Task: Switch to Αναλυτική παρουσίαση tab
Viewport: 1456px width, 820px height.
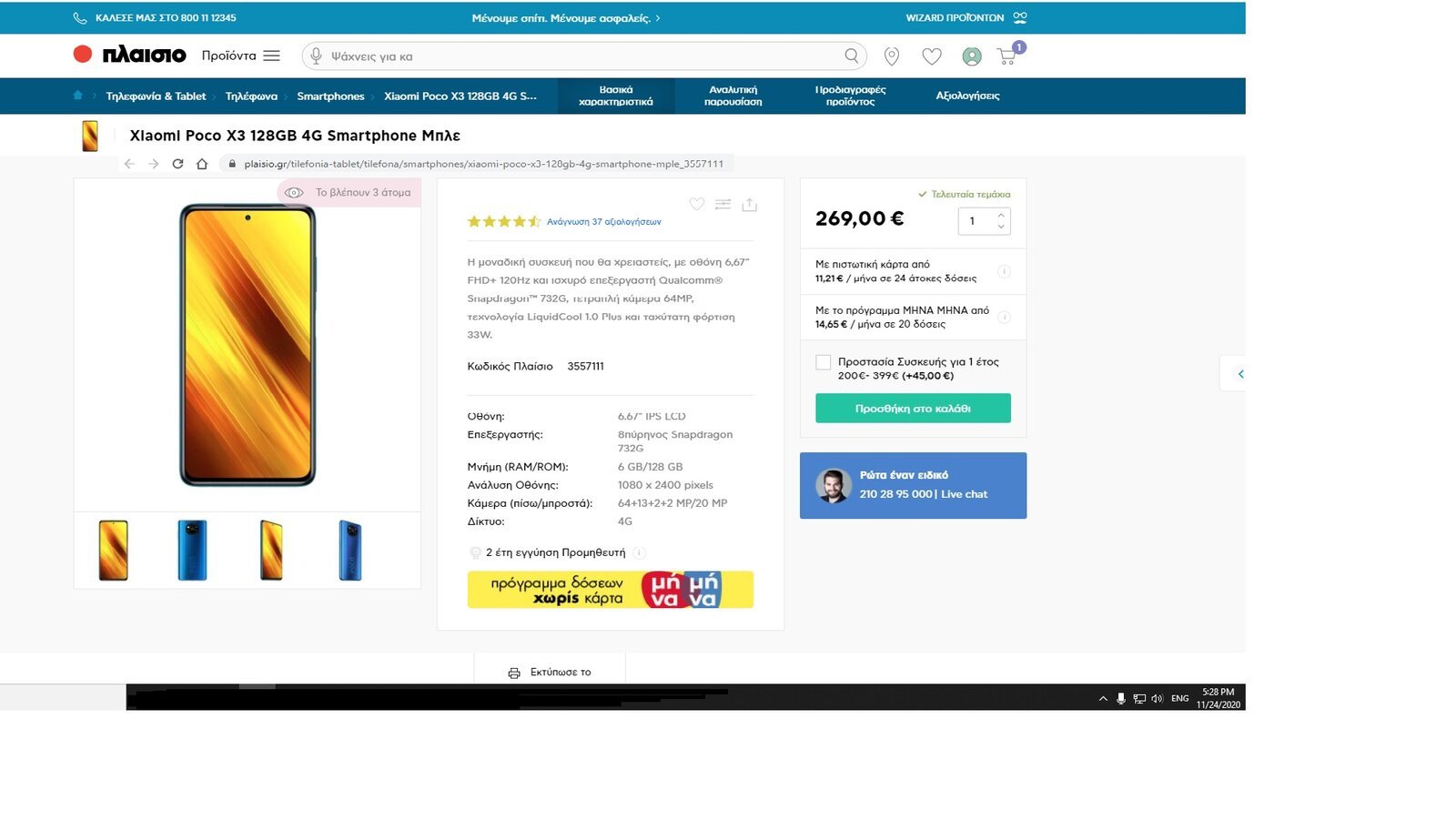Action: click(733, 96)
